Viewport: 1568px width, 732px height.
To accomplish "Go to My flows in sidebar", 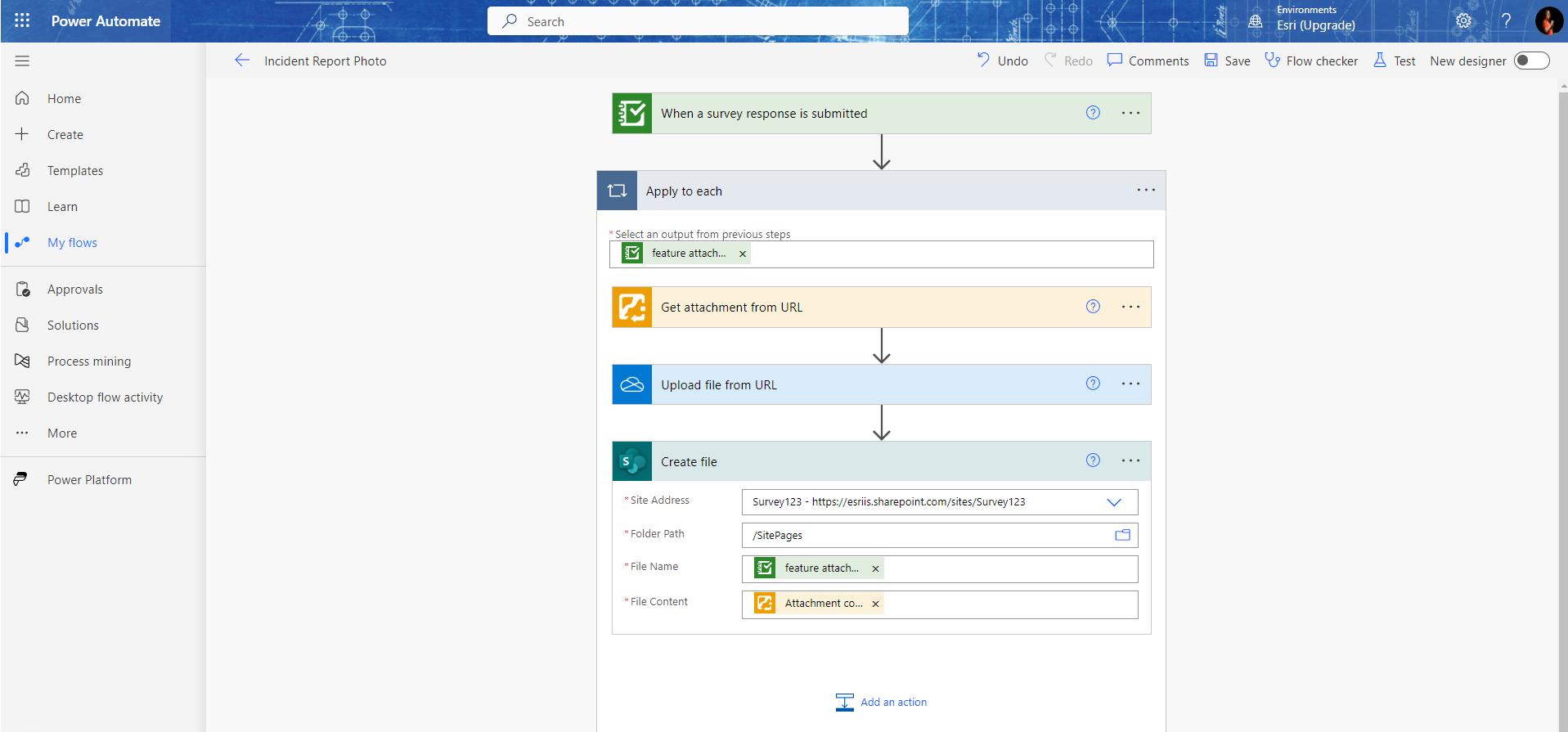I will (72, 243).
